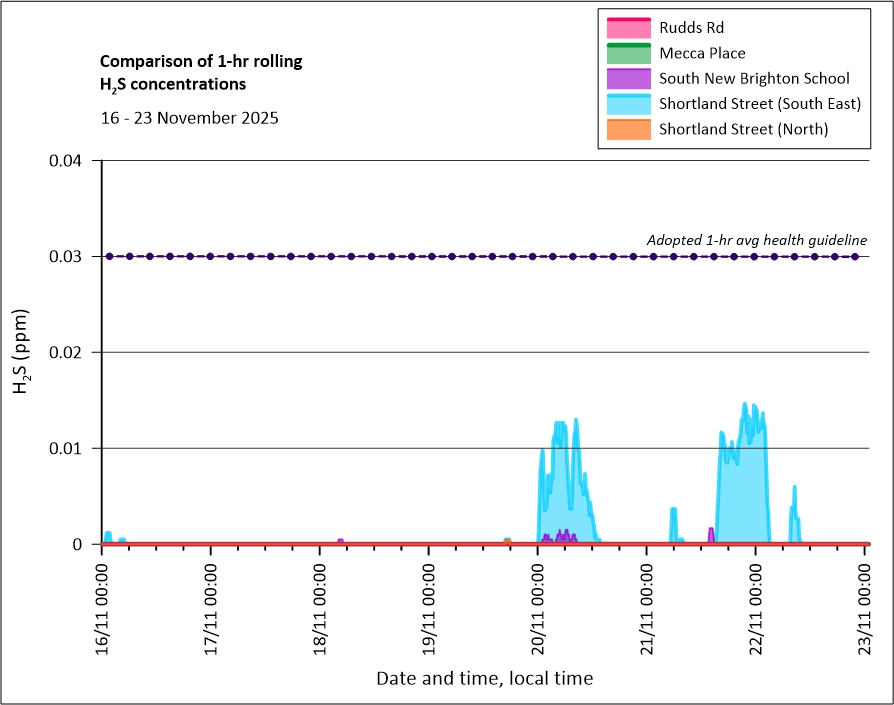Select the H2S (ppm) y-axis title

22,352
